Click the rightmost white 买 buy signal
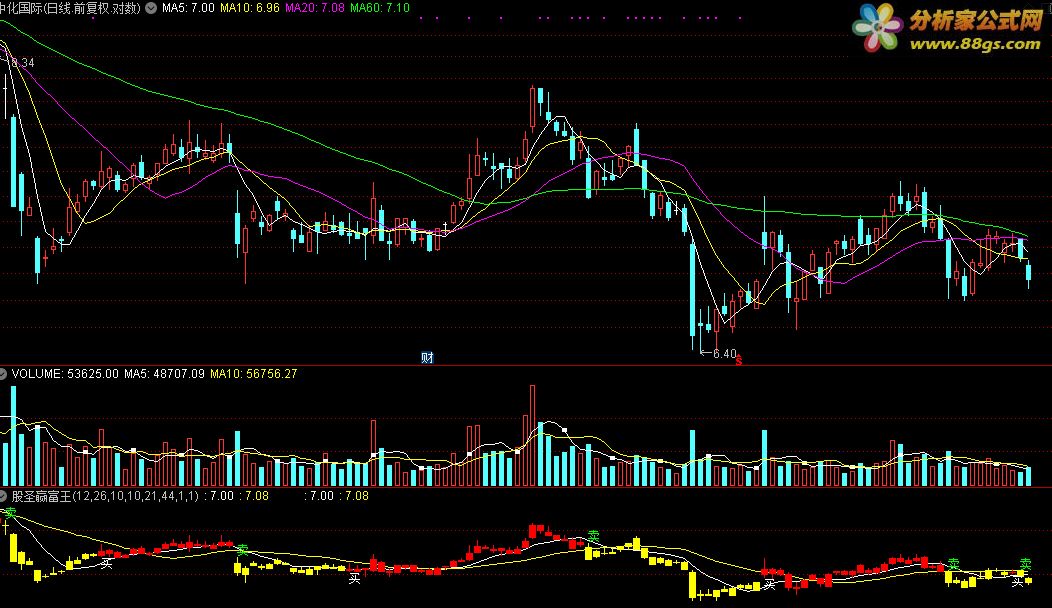 (x=1017, y=582)
